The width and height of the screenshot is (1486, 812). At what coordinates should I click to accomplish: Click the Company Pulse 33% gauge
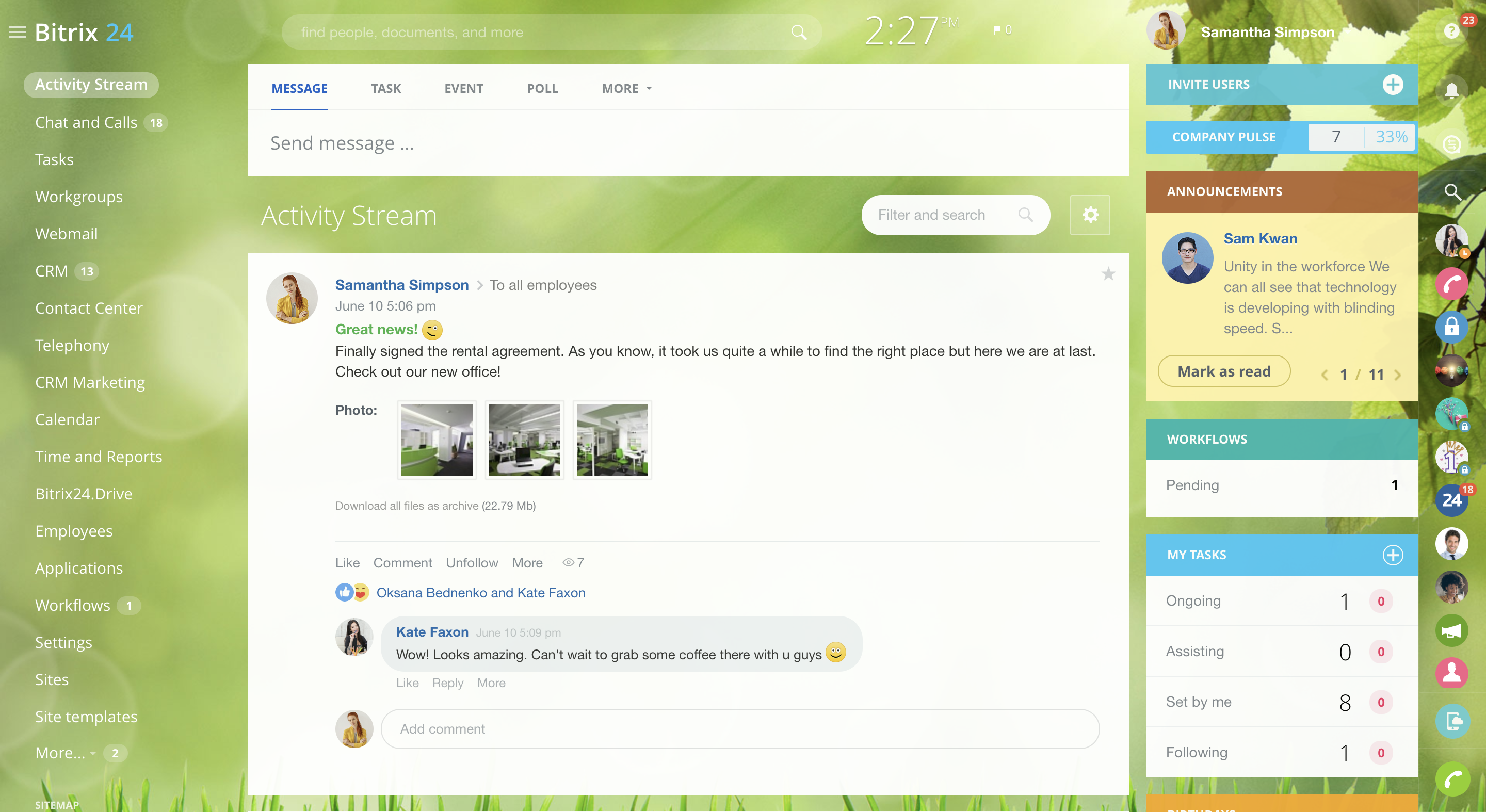pos(1392,137)
